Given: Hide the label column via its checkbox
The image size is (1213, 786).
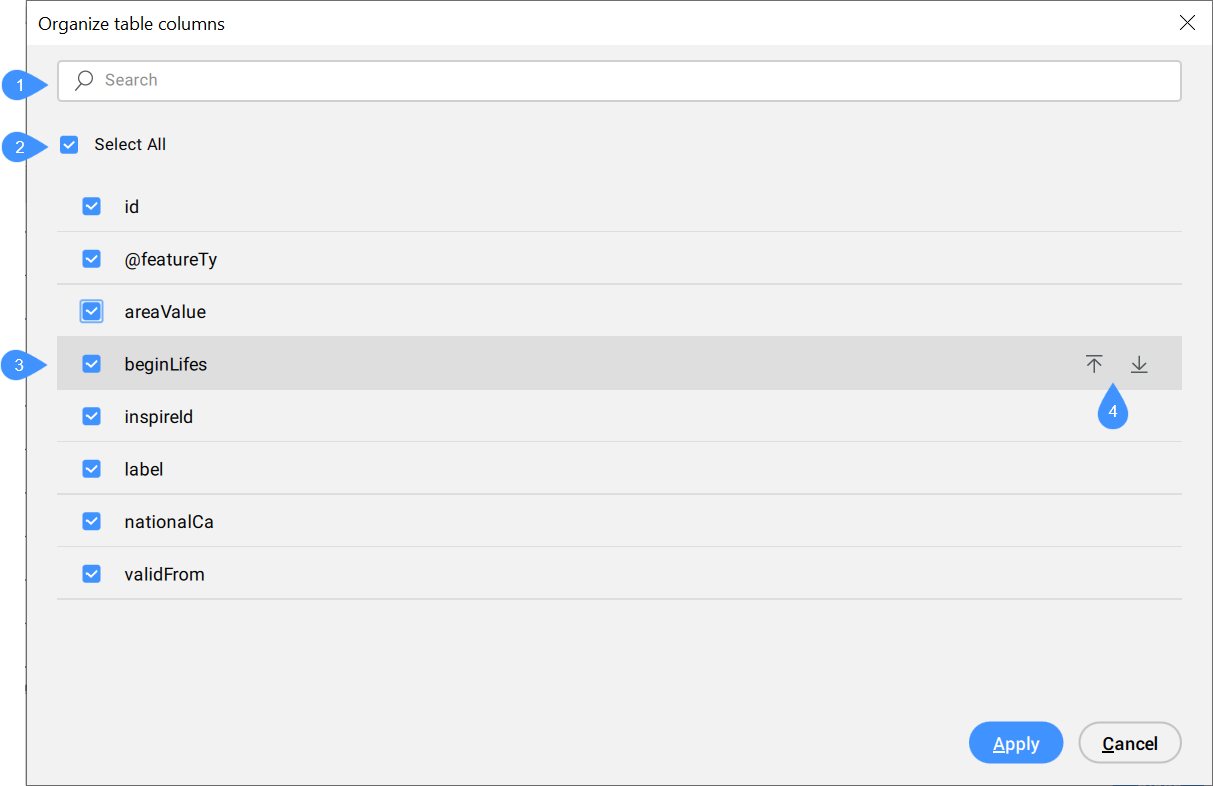Looking at the screenshot, I should coord(92,469).
